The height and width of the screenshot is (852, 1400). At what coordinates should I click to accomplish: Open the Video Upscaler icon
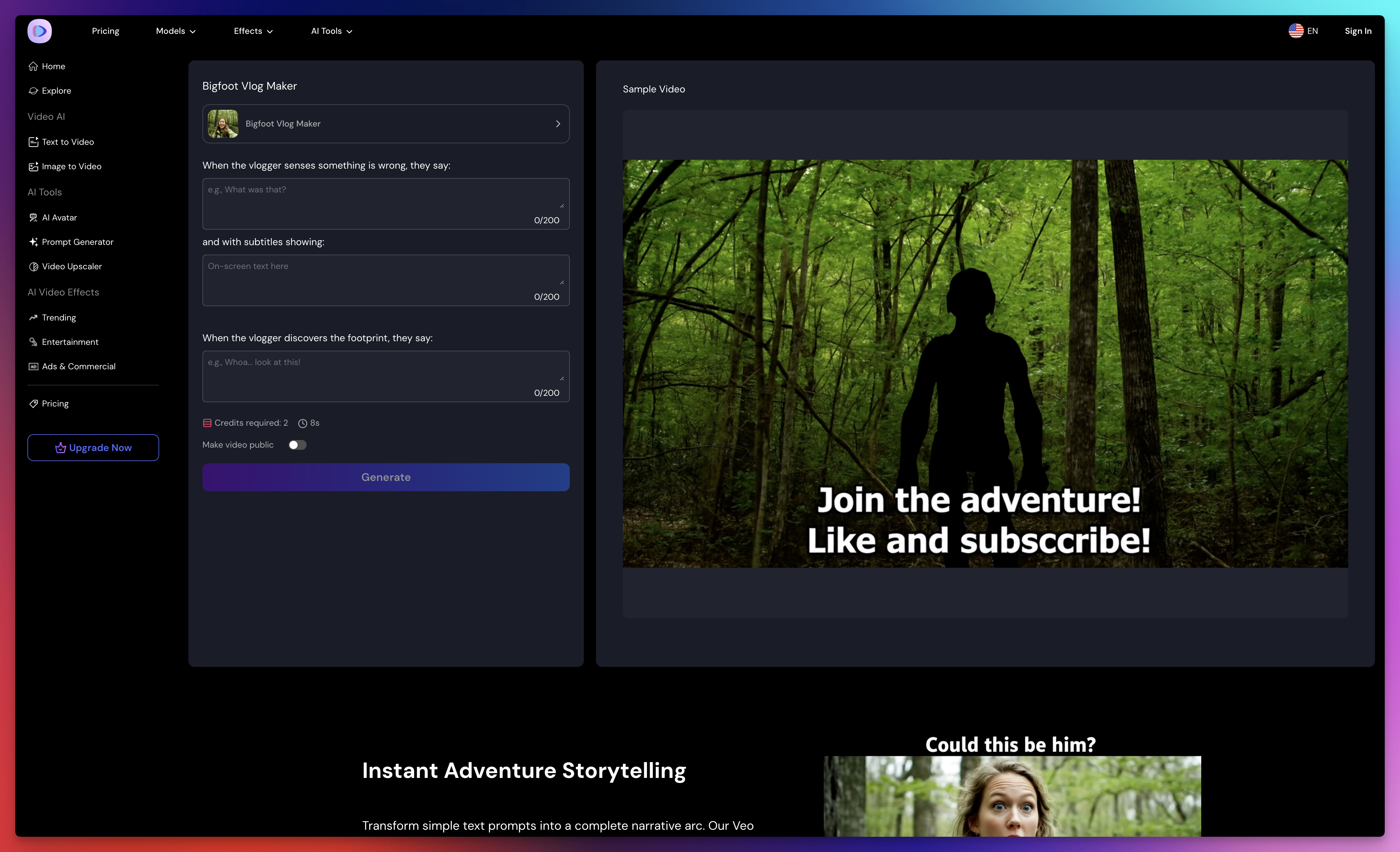tap(33, 267)
